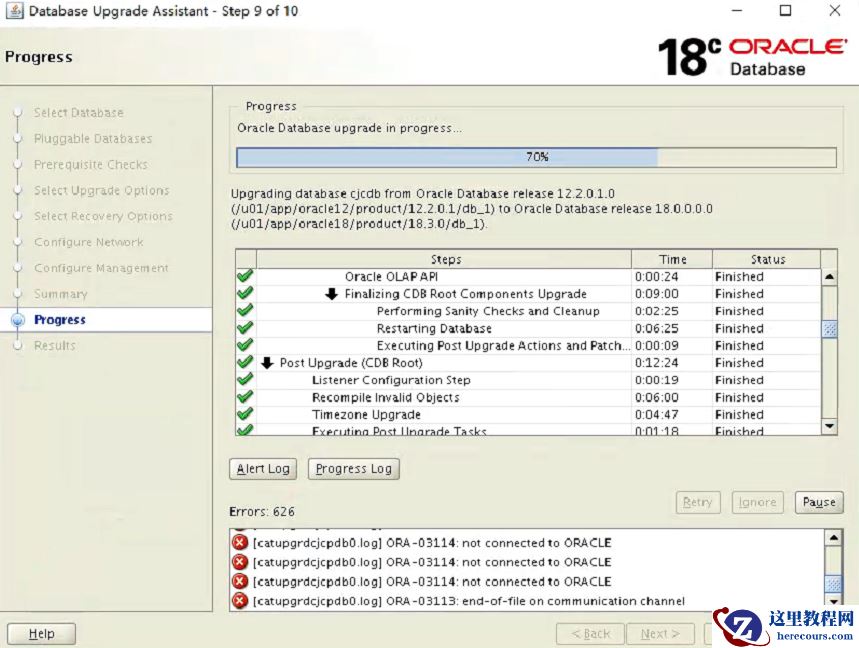This screenshot has height=648, width=859.
Task: Open the Progress Log
Action: [x=353, y=469]
